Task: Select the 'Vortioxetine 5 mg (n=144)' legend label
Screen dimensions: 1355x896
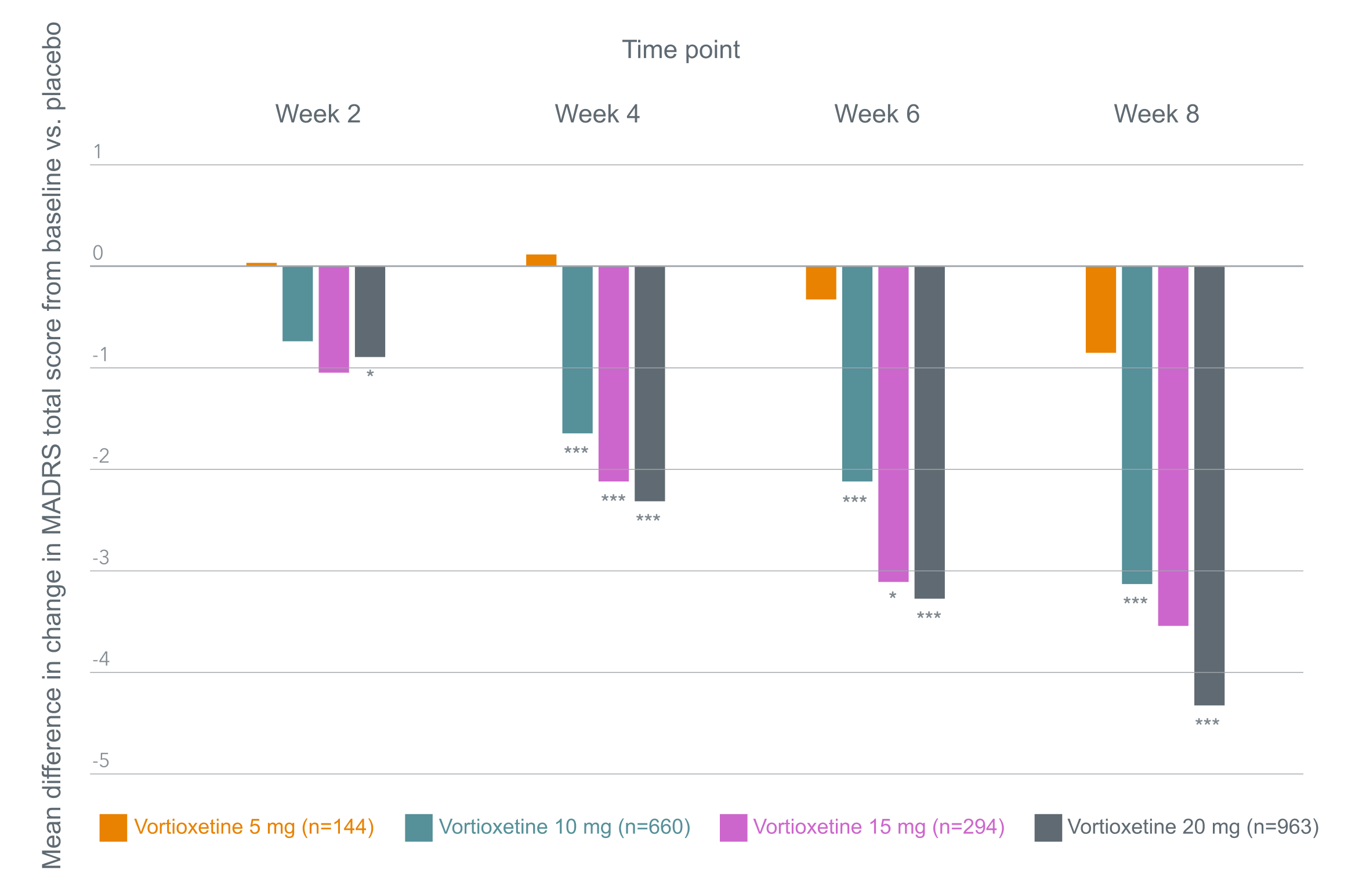Action: pos(254,827)
